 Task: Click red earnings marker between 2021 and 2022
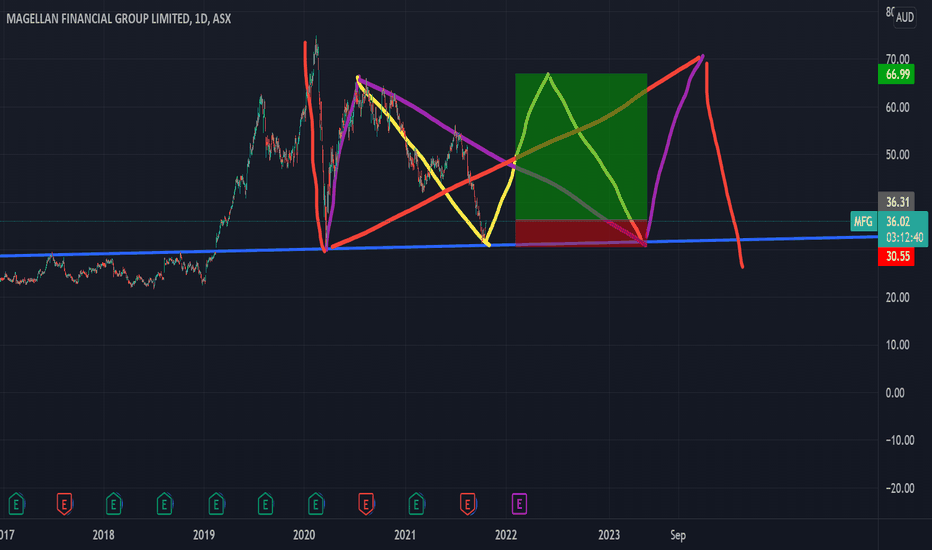pyautogui.click(x=467, y=504)
